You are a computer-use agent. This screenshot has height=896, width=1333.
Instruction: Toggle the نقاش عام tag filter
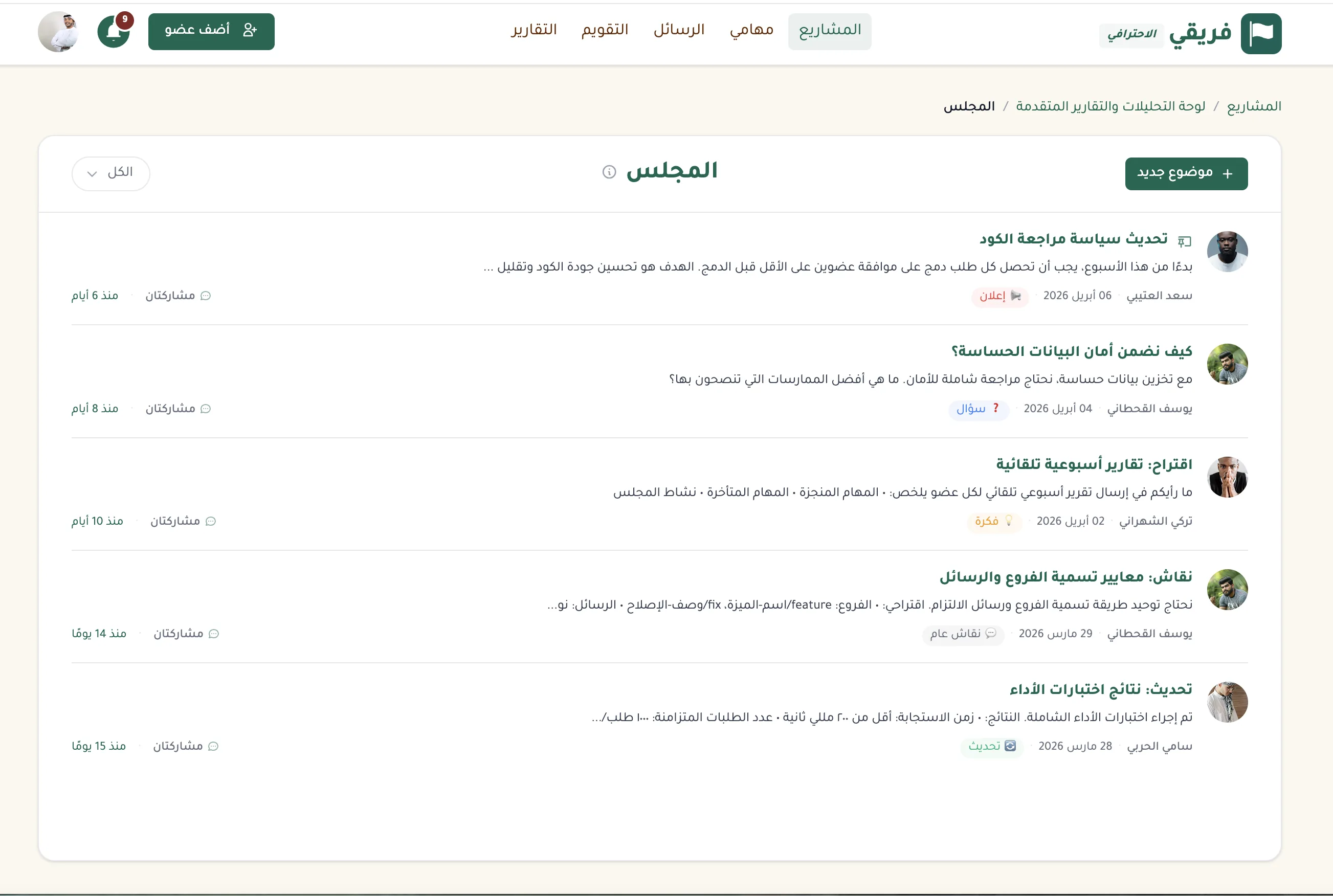(x=963, y=635)
